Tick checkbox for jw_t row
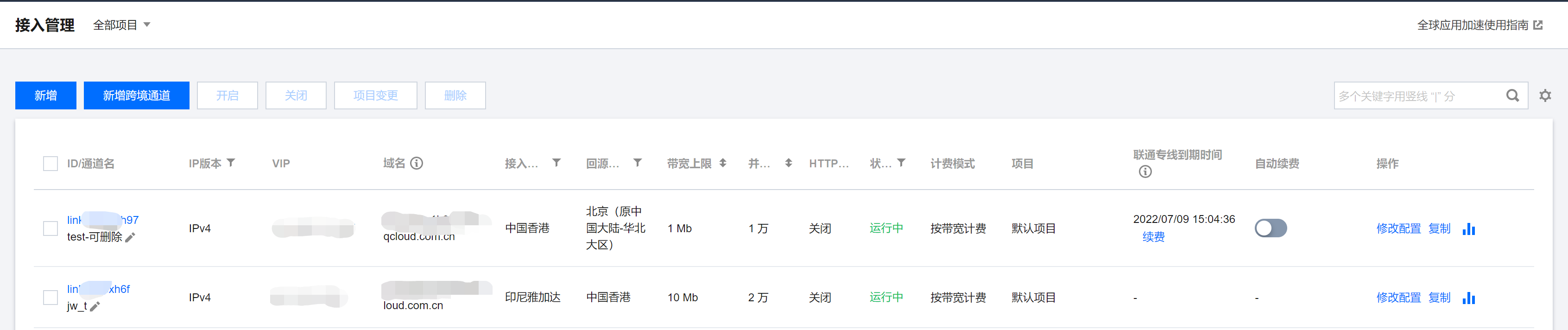 click(x=51, y=297)
